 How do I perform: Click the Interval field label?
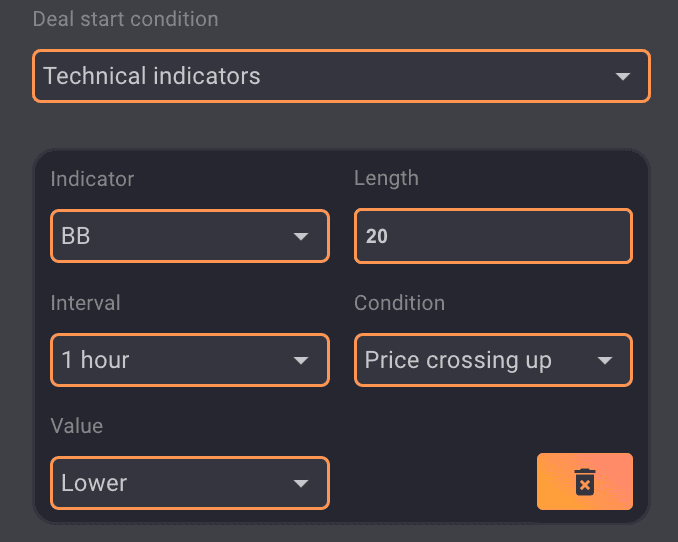click(85, 302)
